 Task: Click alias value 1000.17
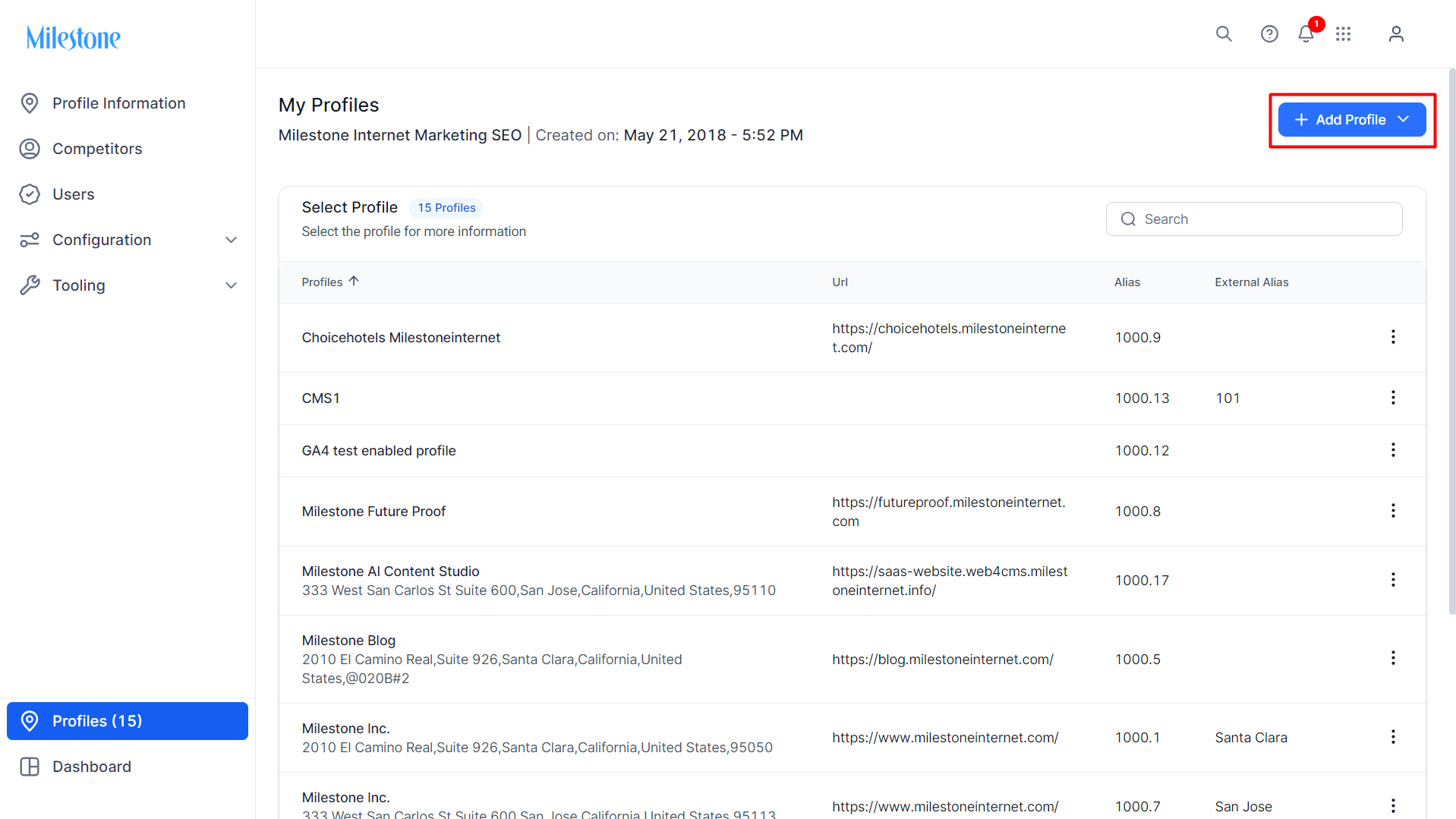1142,581
